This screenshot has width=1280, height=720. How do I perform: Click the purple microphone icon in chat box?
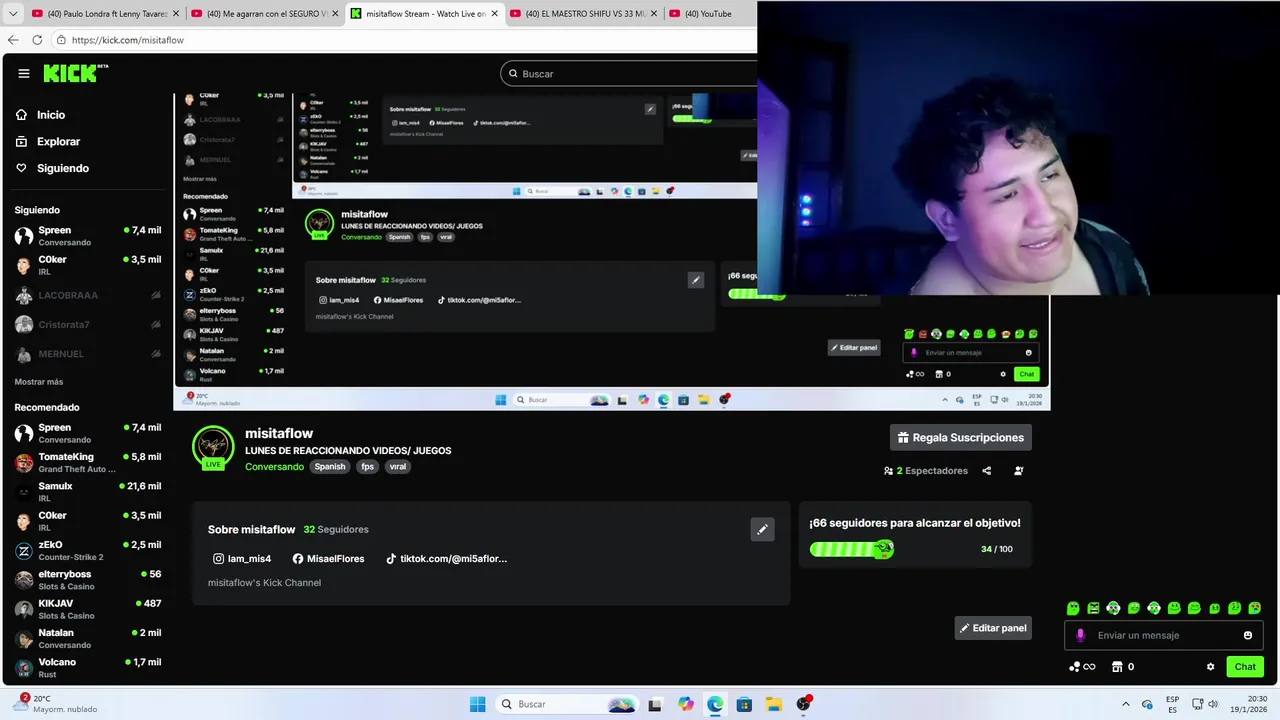click(x=1080, y=635)
